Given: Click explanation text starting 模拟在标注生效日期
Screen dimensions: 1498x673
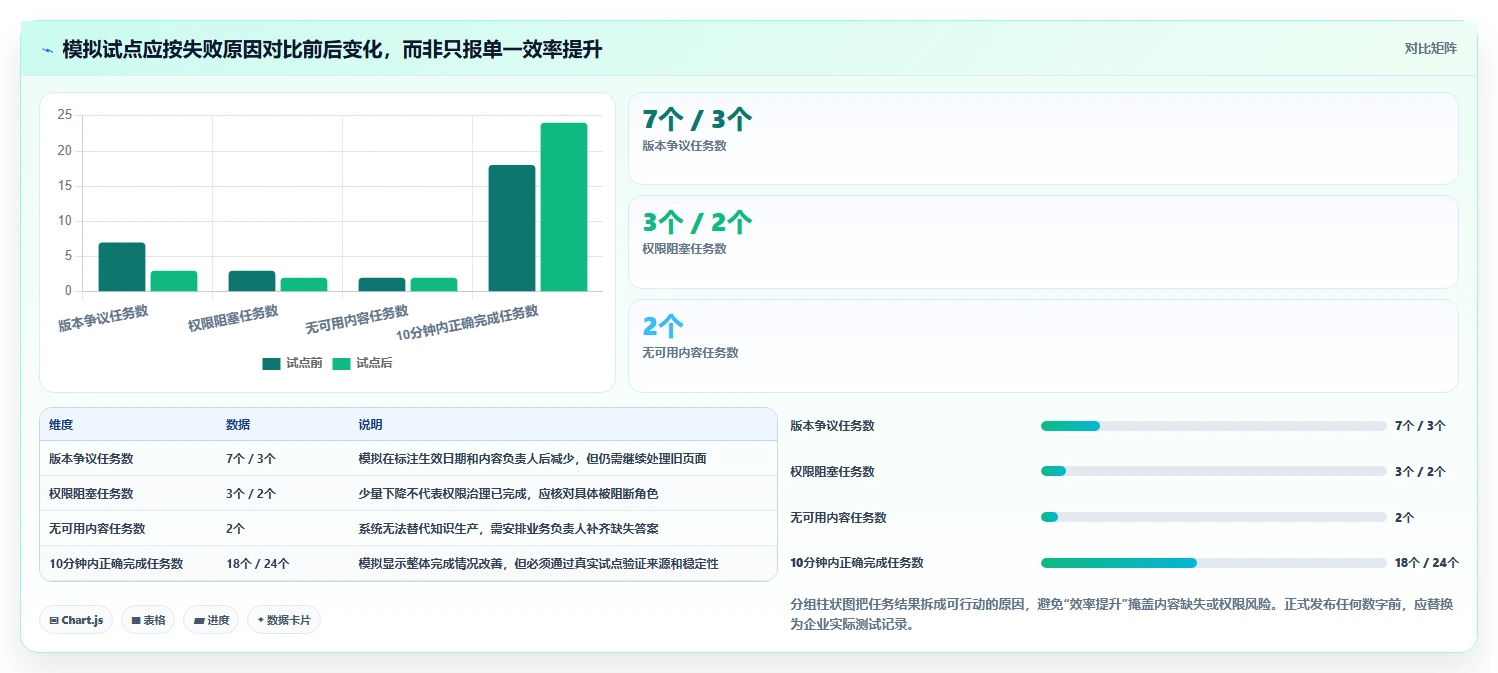Looking at the screenshot, I should click(532, 459).
